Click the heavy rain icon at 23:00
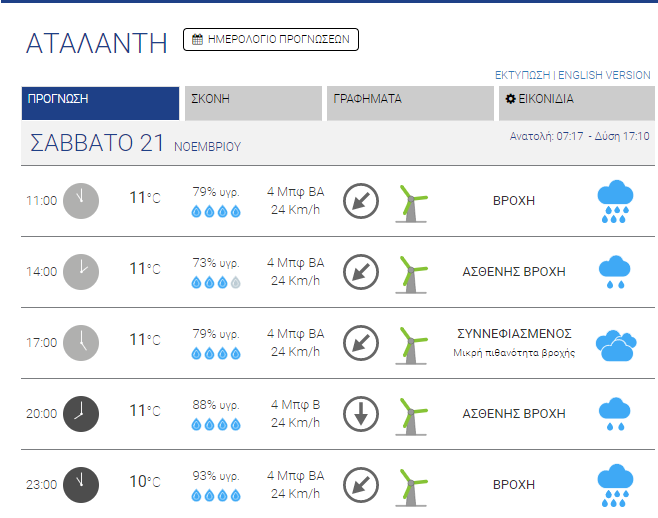Viewport: 658px width, 518px height. (615, 485)
